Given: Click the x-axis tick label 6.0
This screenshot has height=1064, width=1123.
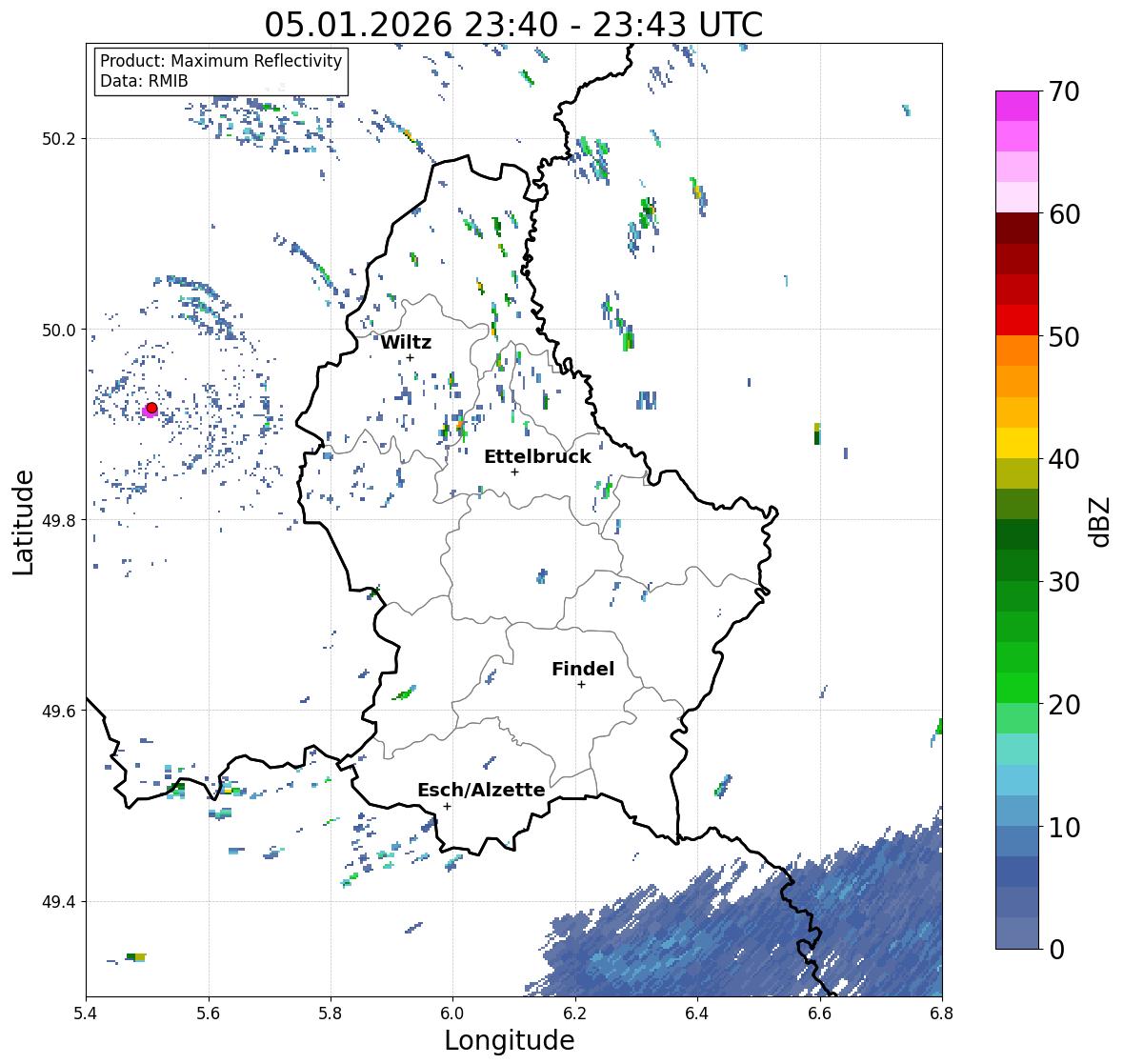Looking at the screenshot, I should click(452, 1014).
